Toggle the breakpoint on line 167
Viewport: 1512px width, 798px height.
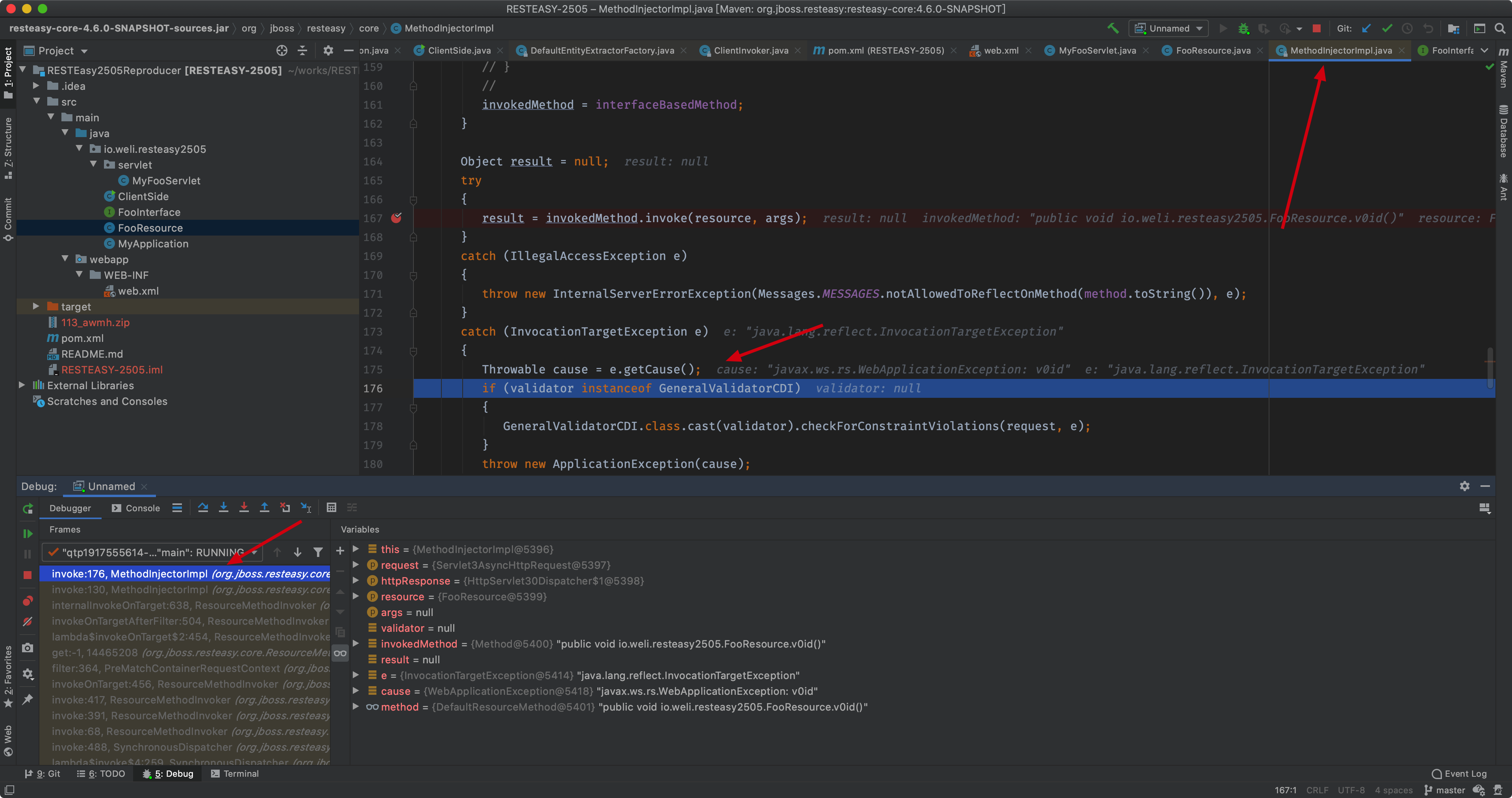tap(397, 218)
